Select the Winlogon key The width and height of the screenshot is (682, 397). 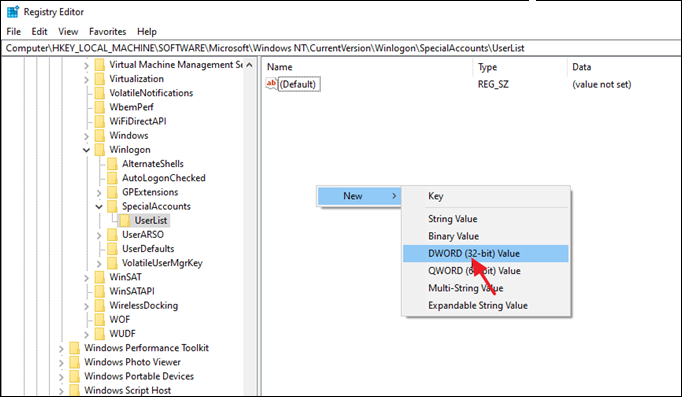(x=130, y=150)
